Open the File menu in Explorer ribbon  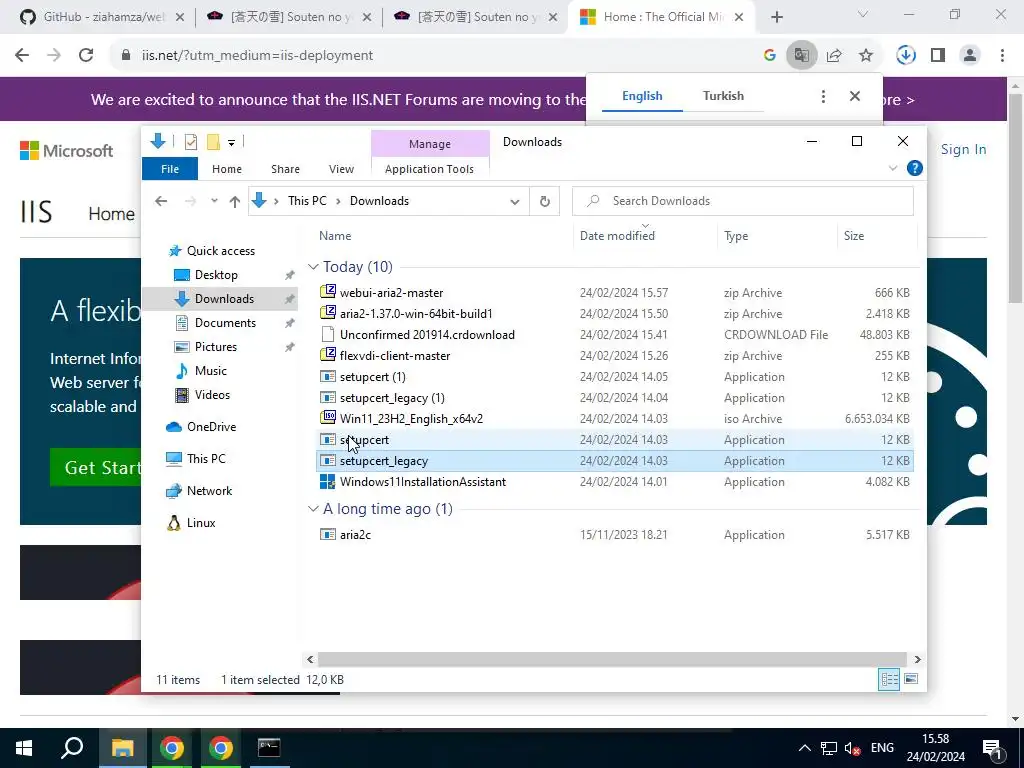(x=170, y=169)
